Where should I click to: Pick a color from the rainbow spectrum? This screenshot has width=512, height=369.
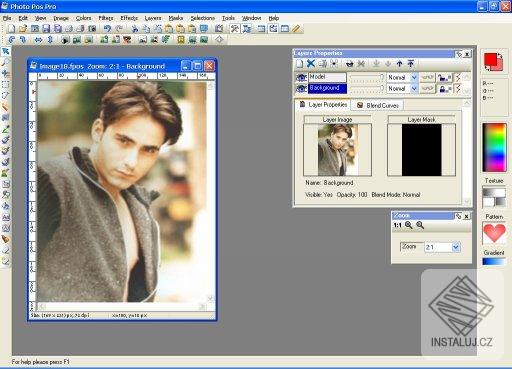tap(494, 148)
